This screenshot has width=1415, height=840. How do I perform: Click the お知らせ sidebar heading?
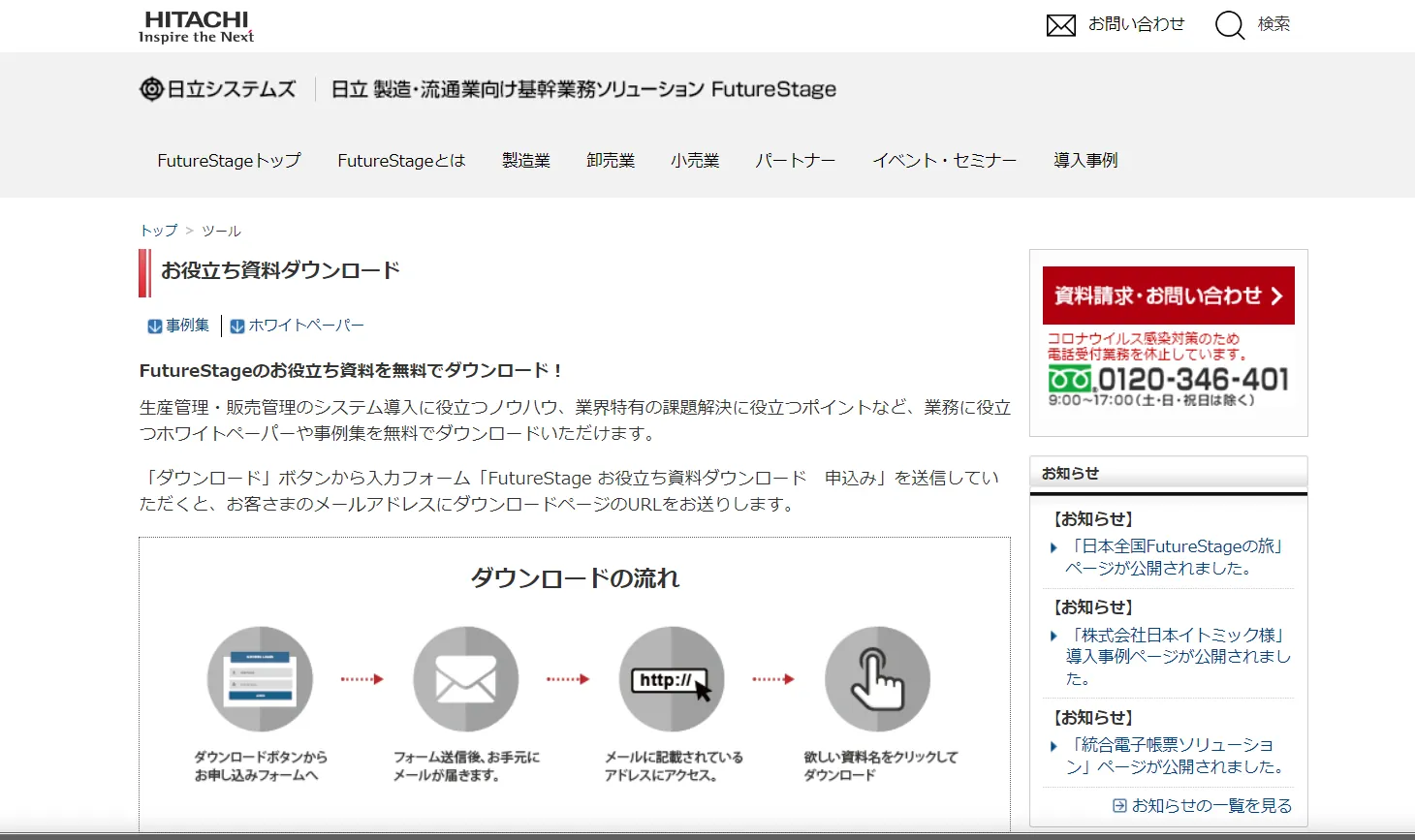point(1070,473)
